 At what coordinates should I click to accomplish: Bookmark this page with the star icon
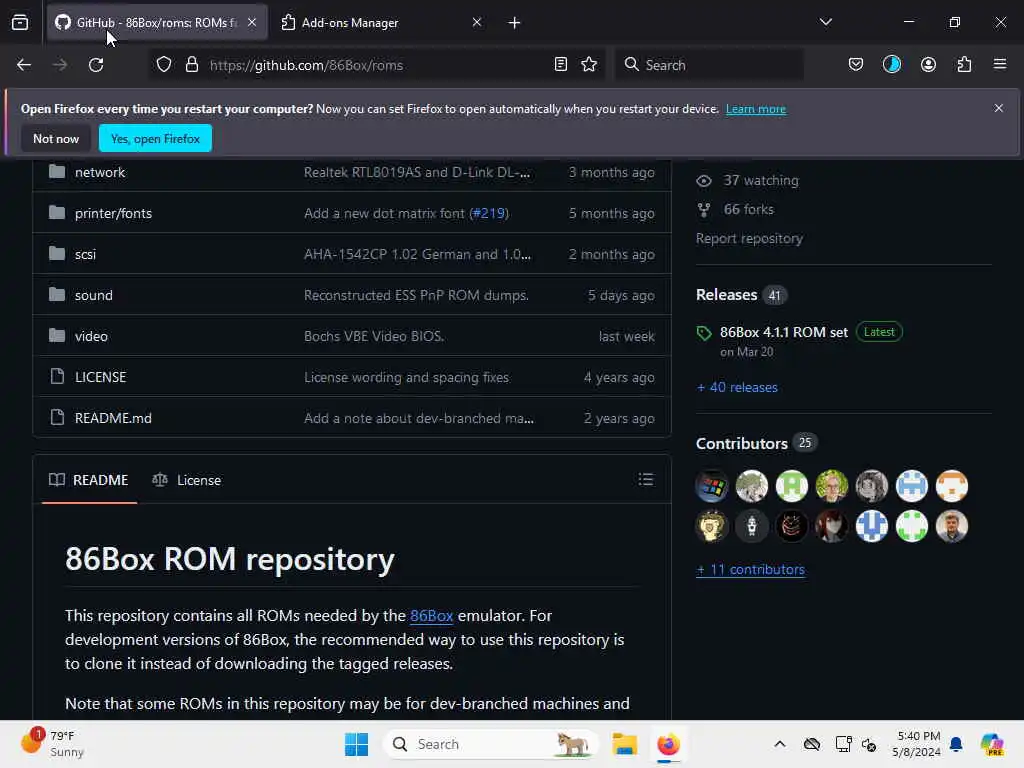pyautogui.click(x=589, y=65)
